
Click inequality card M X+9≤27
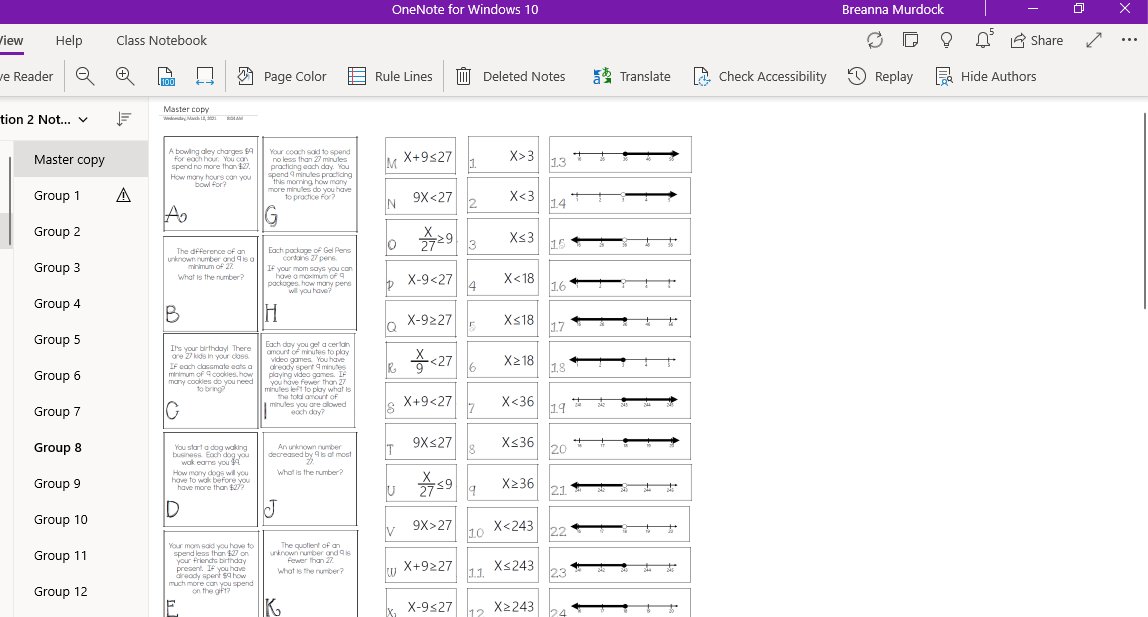(420, 155)
